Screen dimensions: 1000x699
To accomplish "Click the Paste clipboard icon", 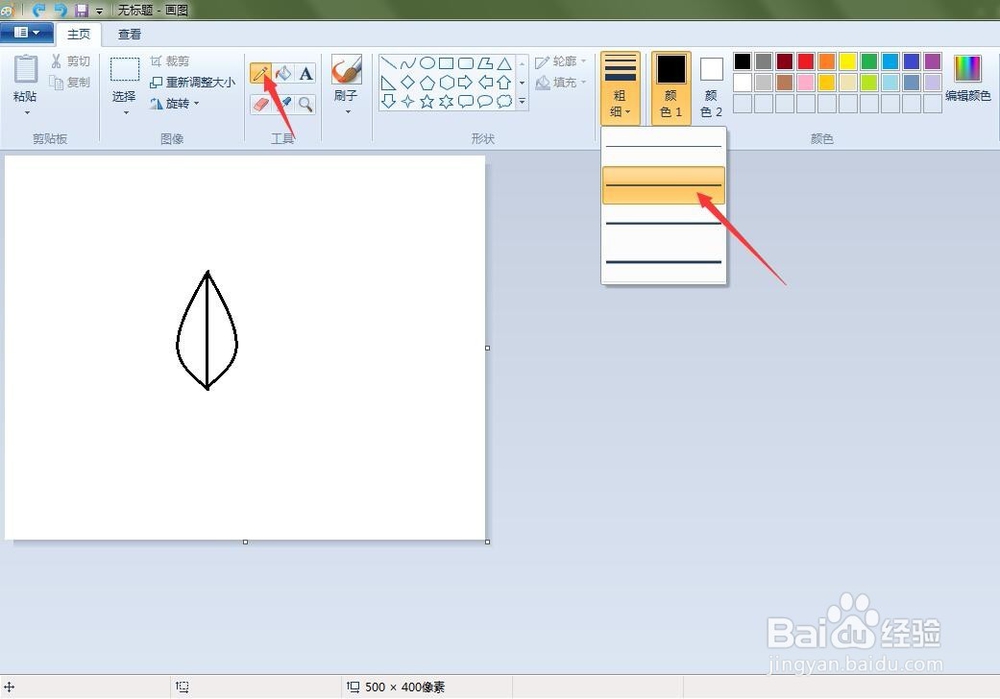I will coord(26,69).
